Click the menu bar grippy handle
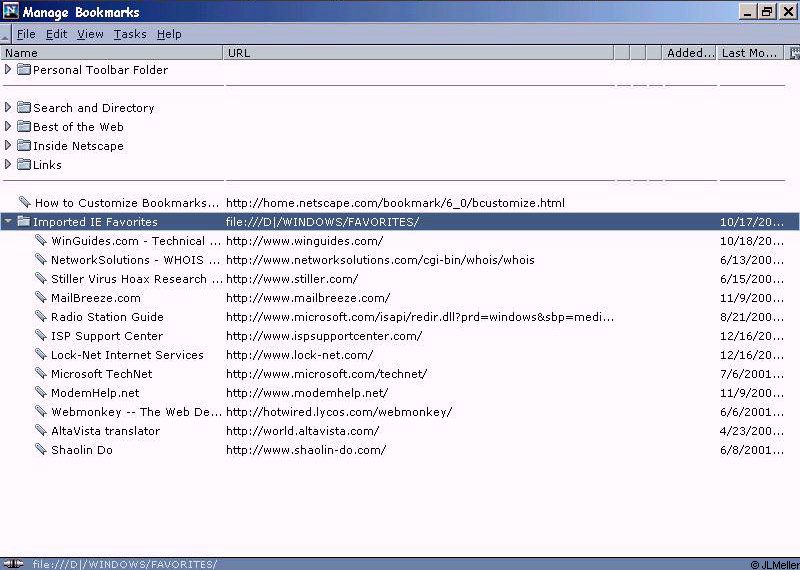The width and height of the screenshot is (800, 570). tap(5, 34)
